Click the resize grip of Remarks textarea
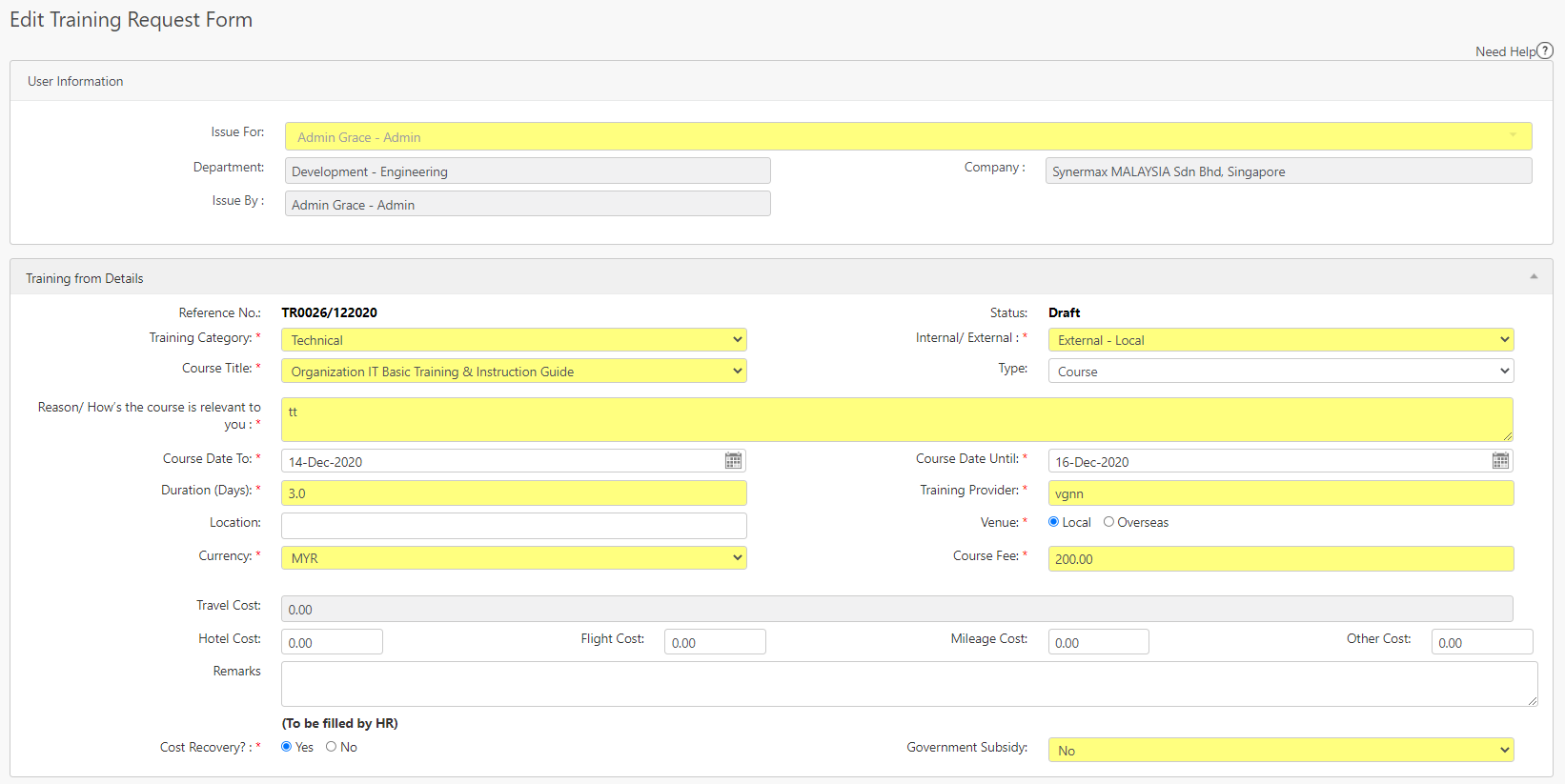Viewport: 1565px width, 784px height. (1533, 701)
